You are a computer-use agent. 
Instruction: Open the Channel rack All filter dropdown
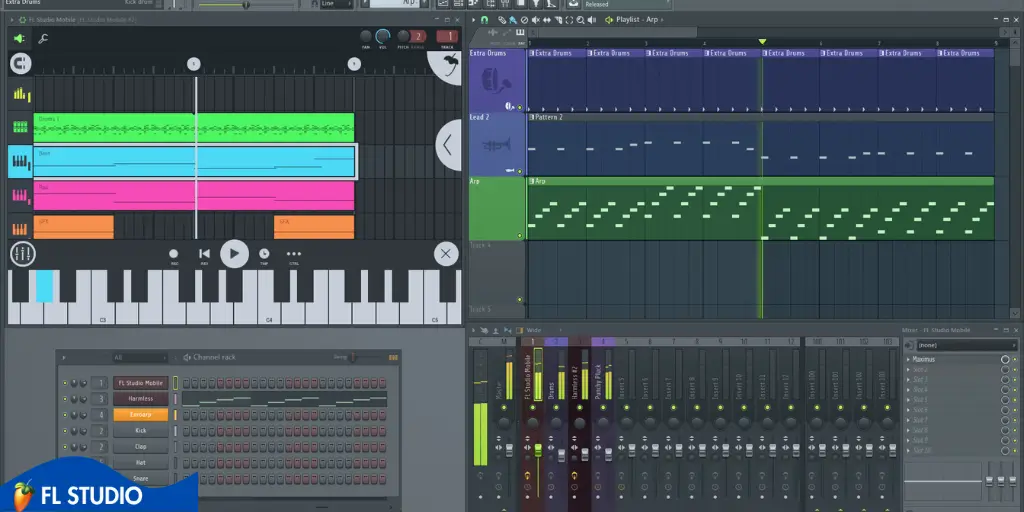(140, 357)
